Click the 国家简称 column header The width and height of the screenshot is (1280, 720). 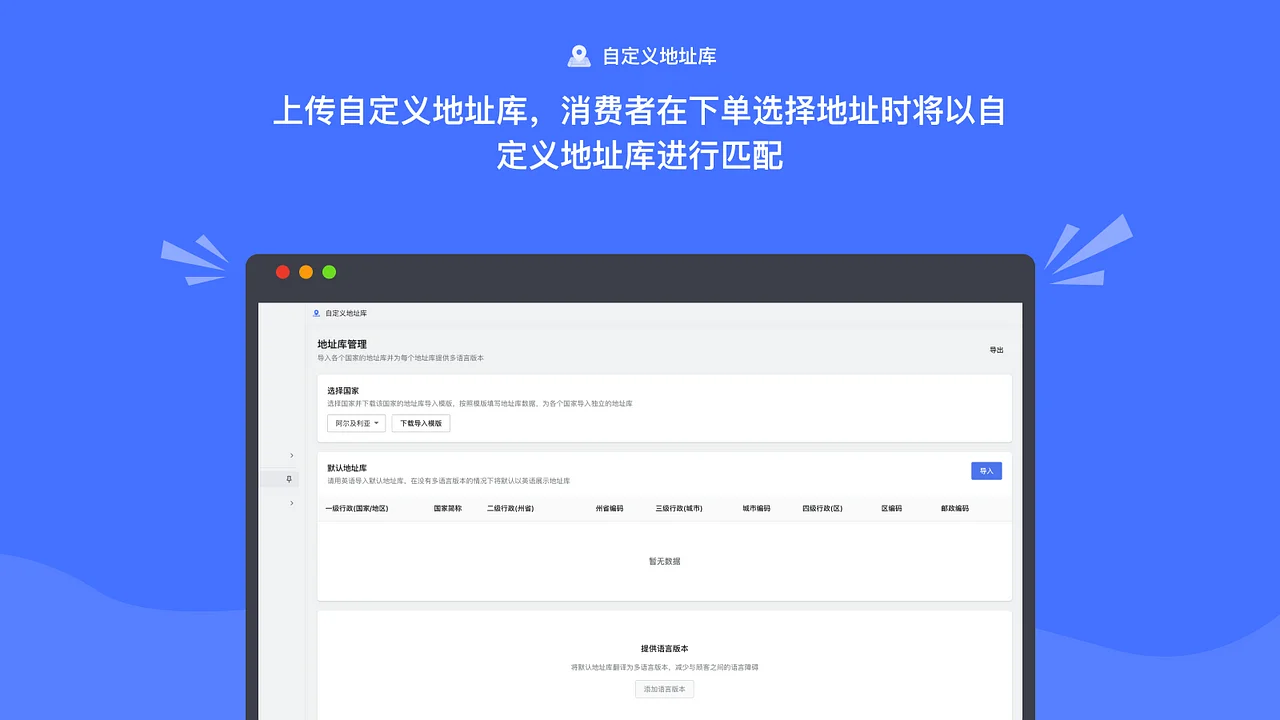tap(448, 508)
